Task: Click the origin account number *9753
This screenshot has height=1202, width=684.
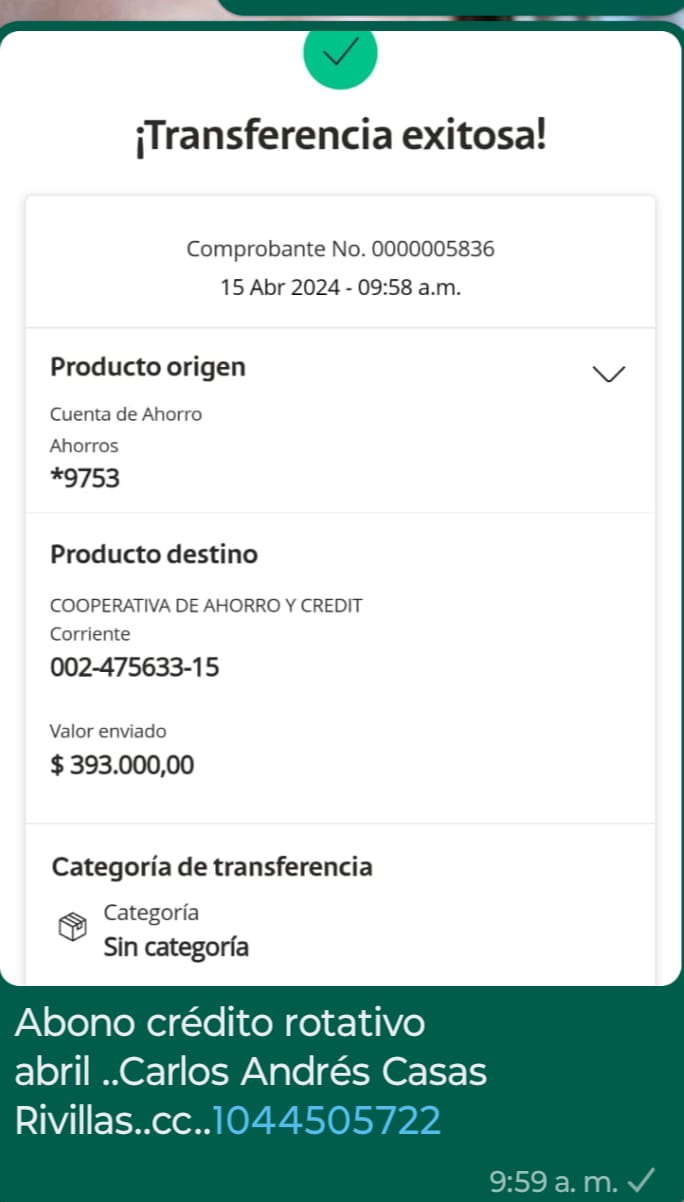Action: (85, 478)
